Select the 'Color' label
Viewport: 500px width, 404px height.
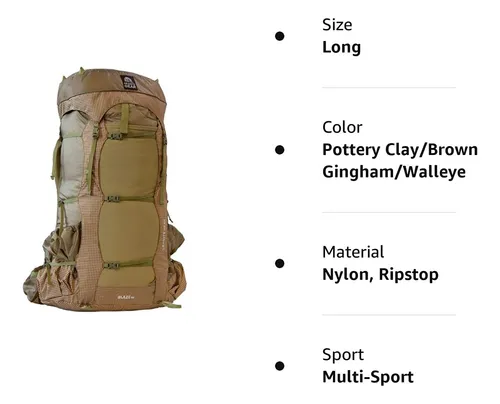342,127
